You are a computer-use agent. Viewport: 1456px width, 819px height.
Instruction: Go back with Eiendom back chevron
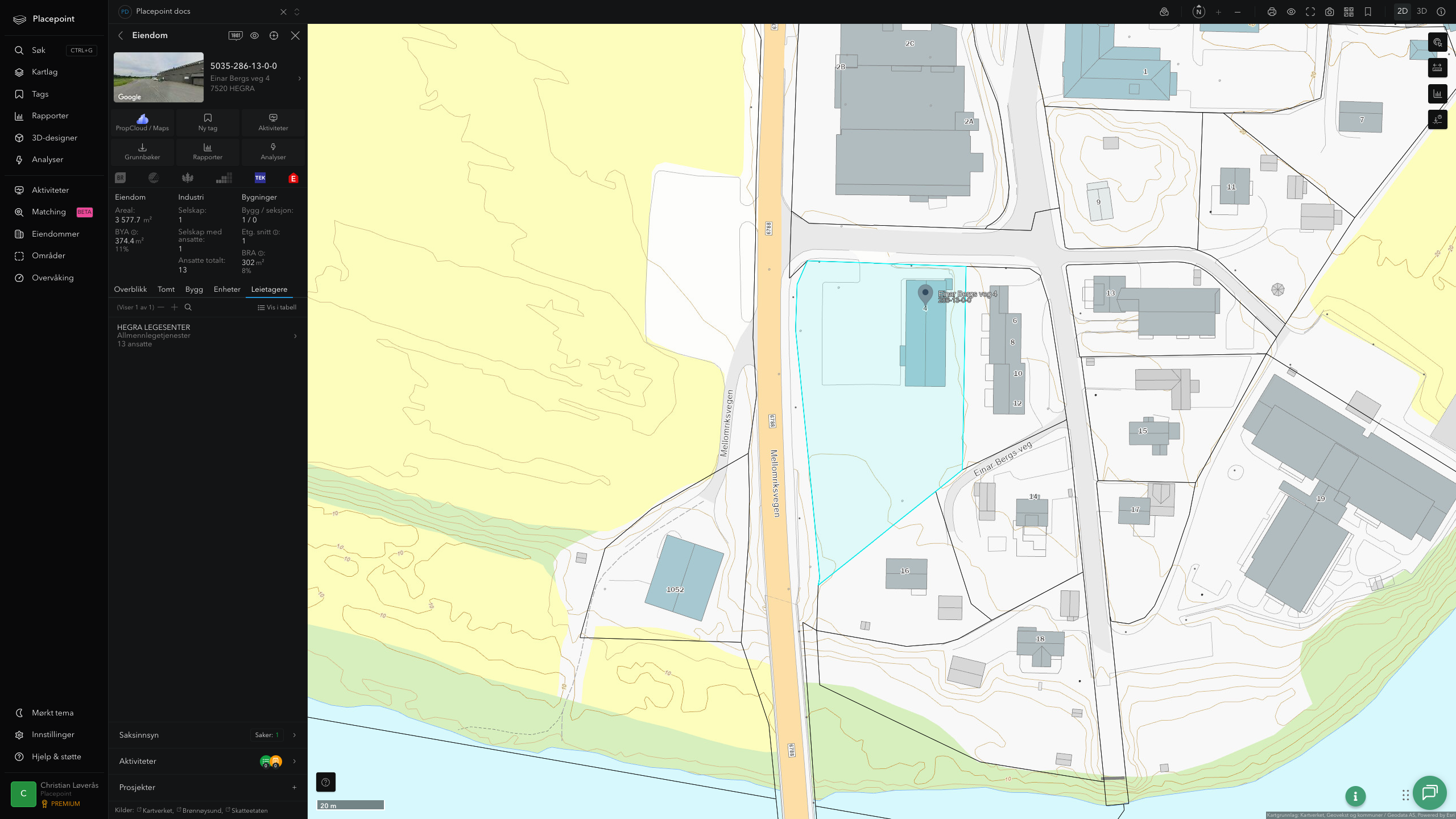coord(121,35)
